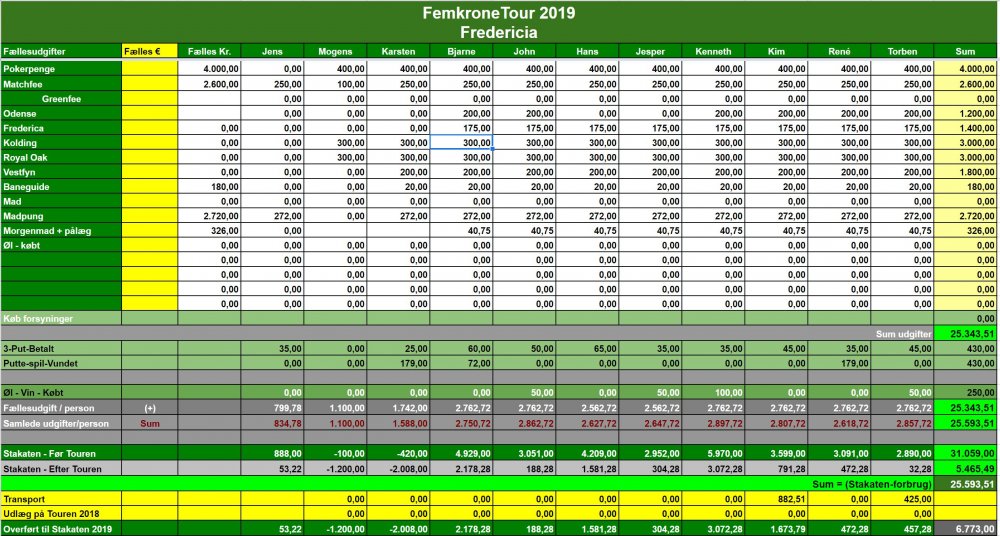Select 3-Put-Betalt value 65,00 for Hans

[587, 348]
